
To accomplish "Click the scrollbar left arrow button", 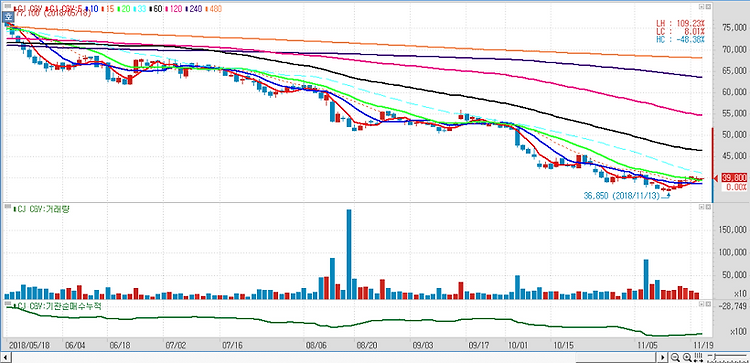I will (x=6, y=357).
